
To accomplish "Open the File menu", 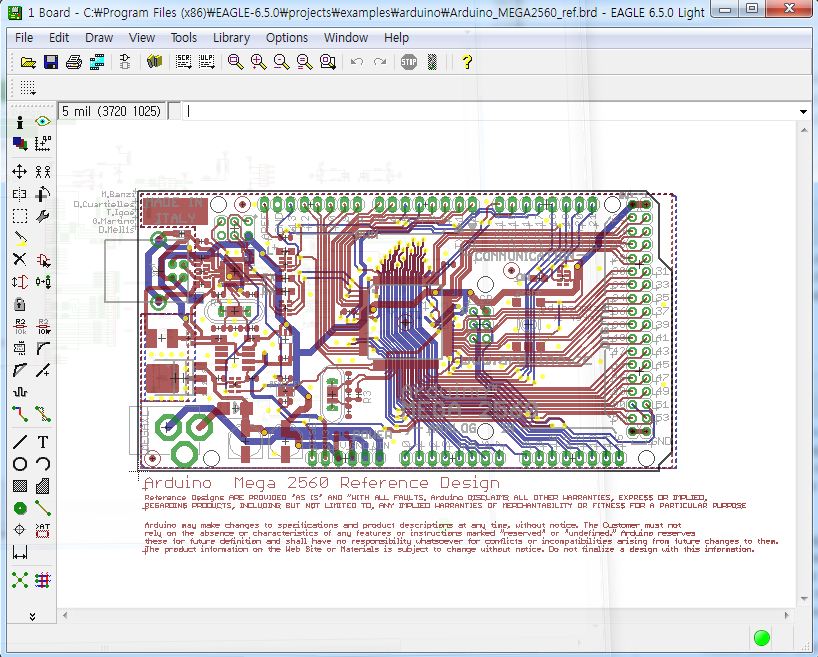I will pyautogui.click(x=24, y=38).
